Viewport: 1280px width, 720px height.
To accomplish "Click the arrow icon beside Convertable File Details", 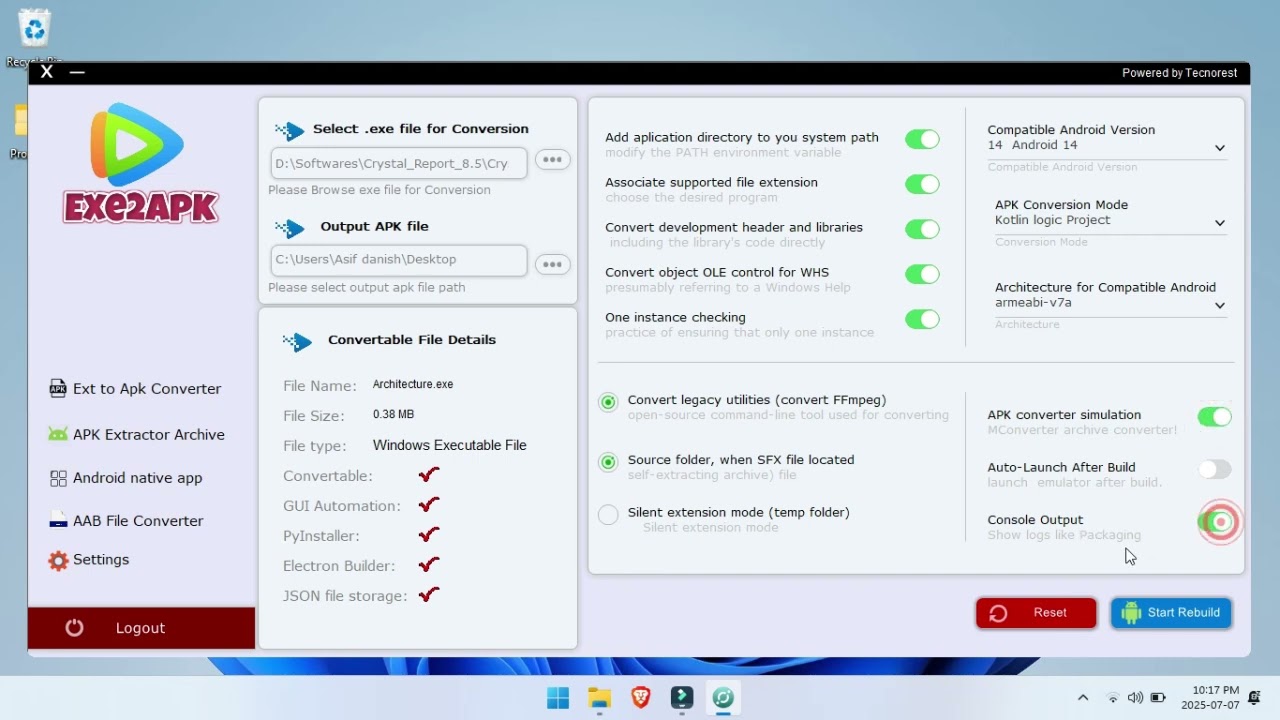I will (297, 342).
